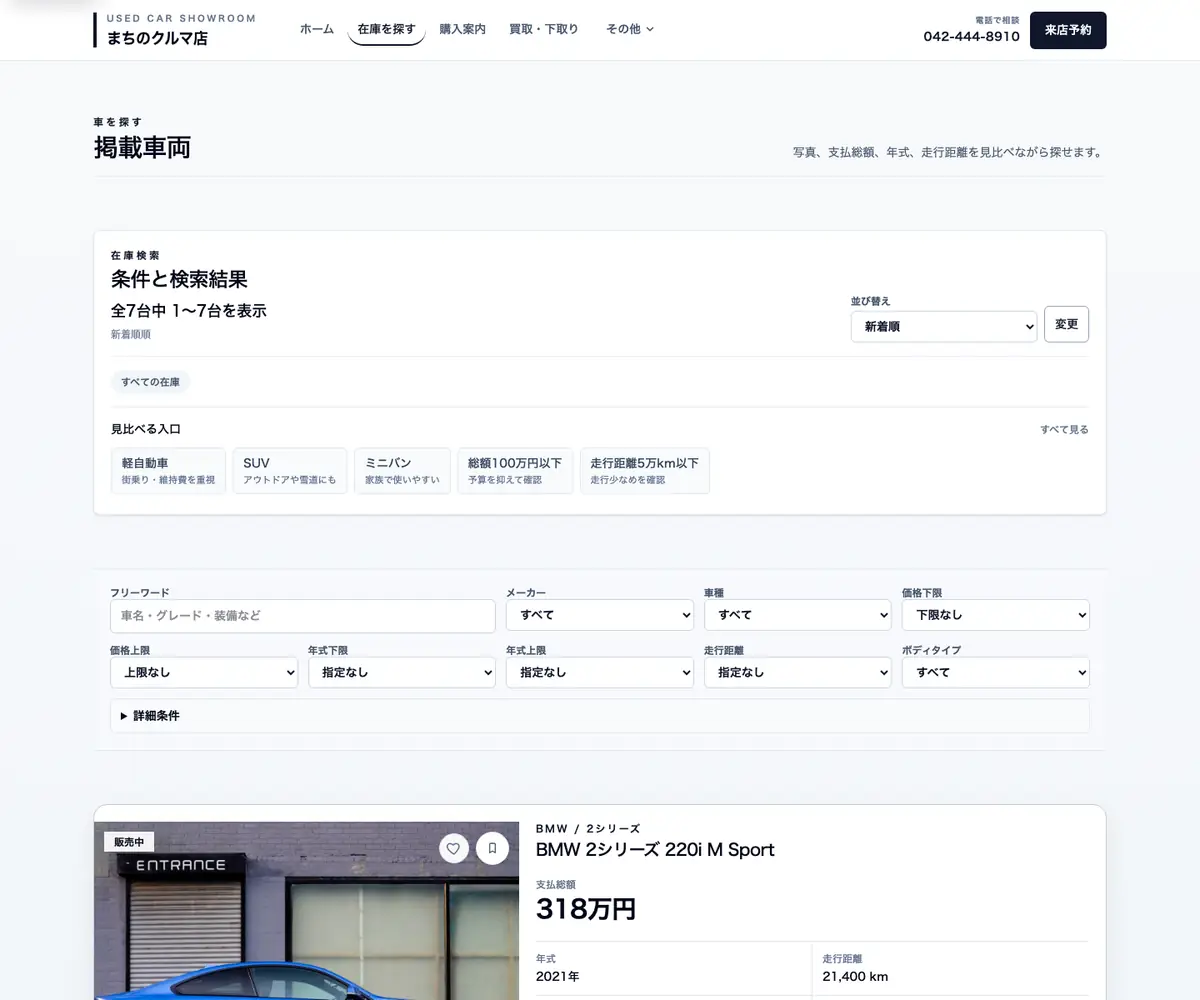Click the 変更 sort button
The image size is (1200, 1000).
1067,324
